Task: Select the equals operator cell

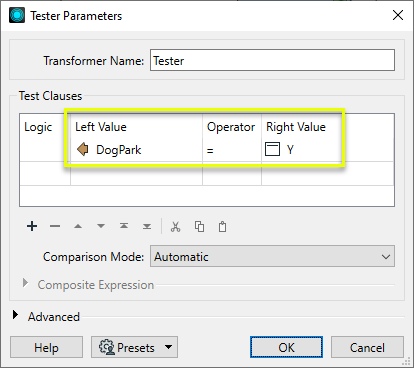Action: [232, 150]
